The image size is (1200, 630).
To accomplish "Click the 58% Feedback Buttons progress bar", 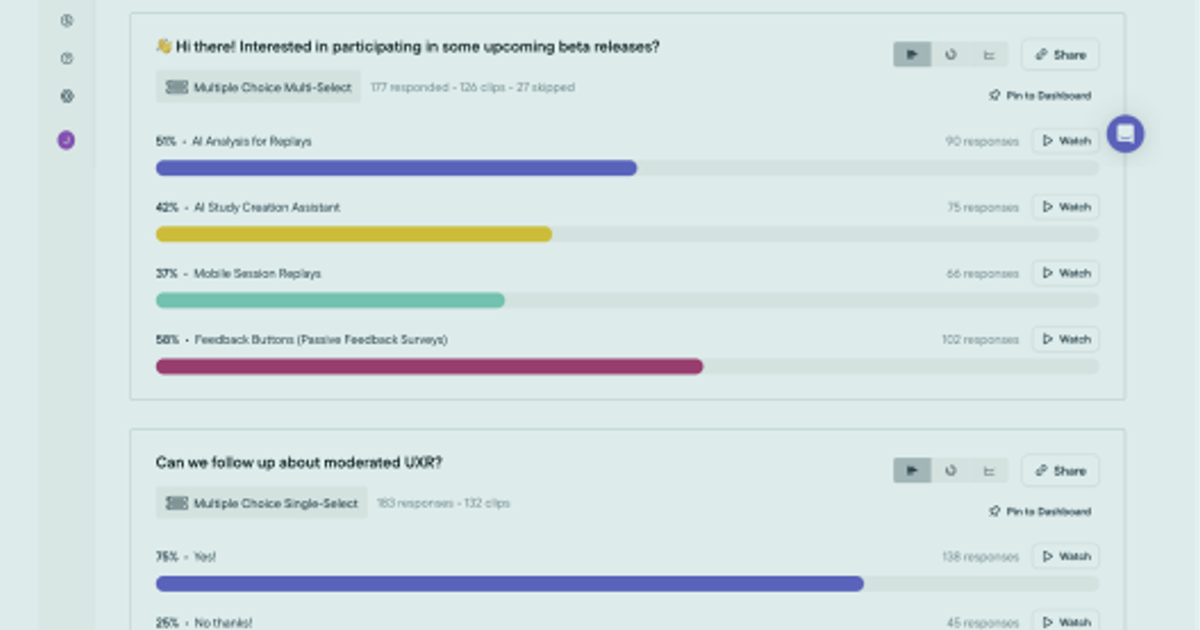I will 430,366.
